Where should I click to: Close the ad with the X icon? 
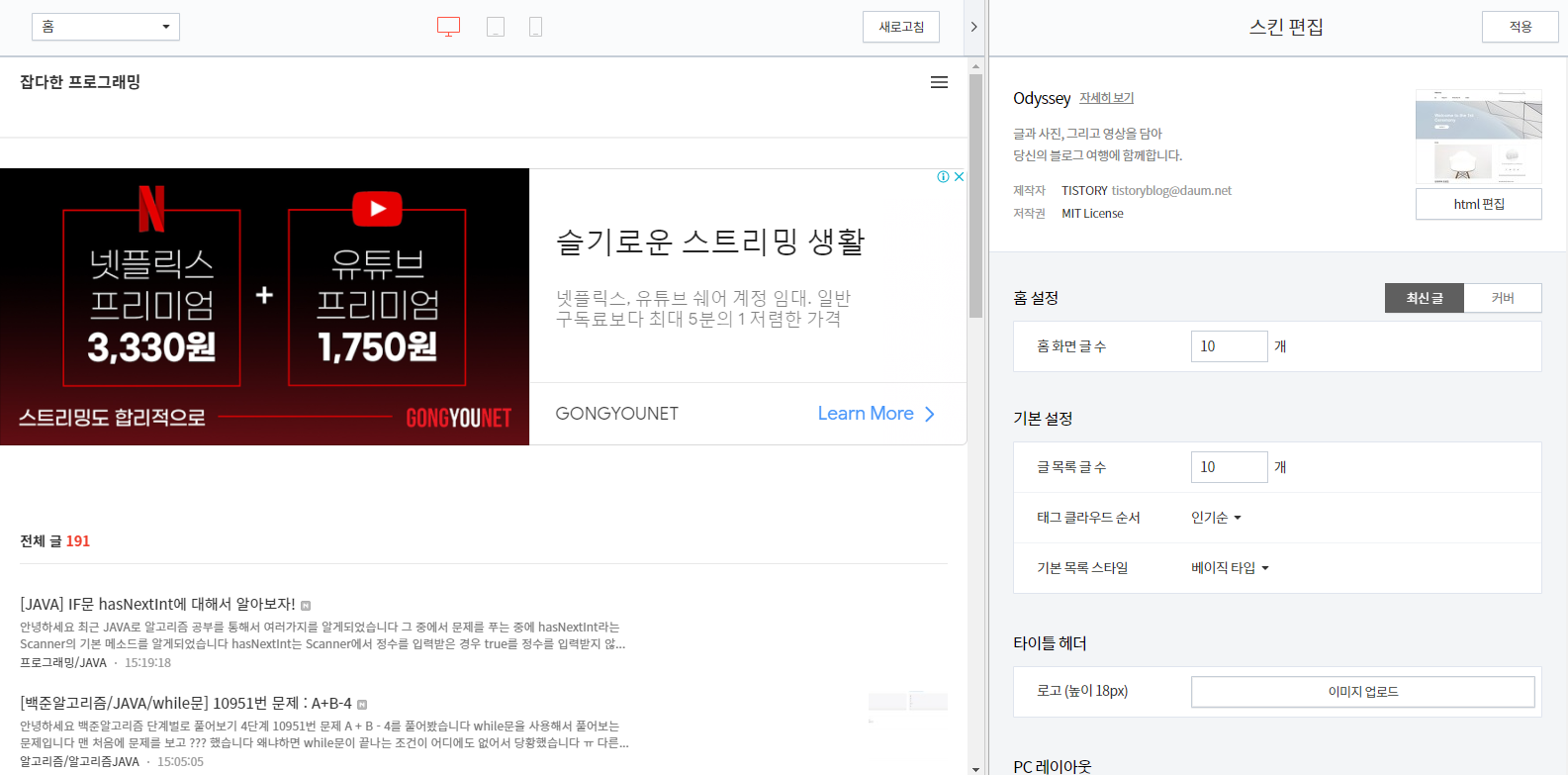[x=959, y=176]
